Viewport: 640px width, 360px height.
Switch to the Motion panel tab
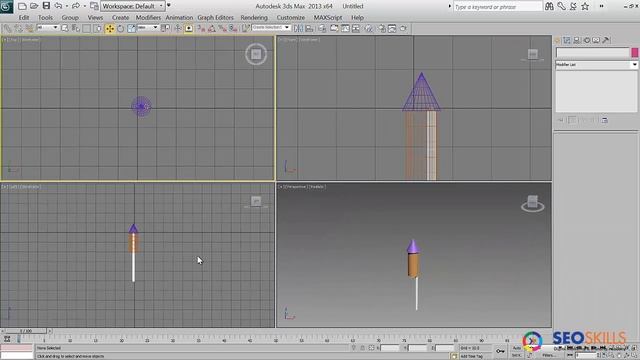pos(587,40)
